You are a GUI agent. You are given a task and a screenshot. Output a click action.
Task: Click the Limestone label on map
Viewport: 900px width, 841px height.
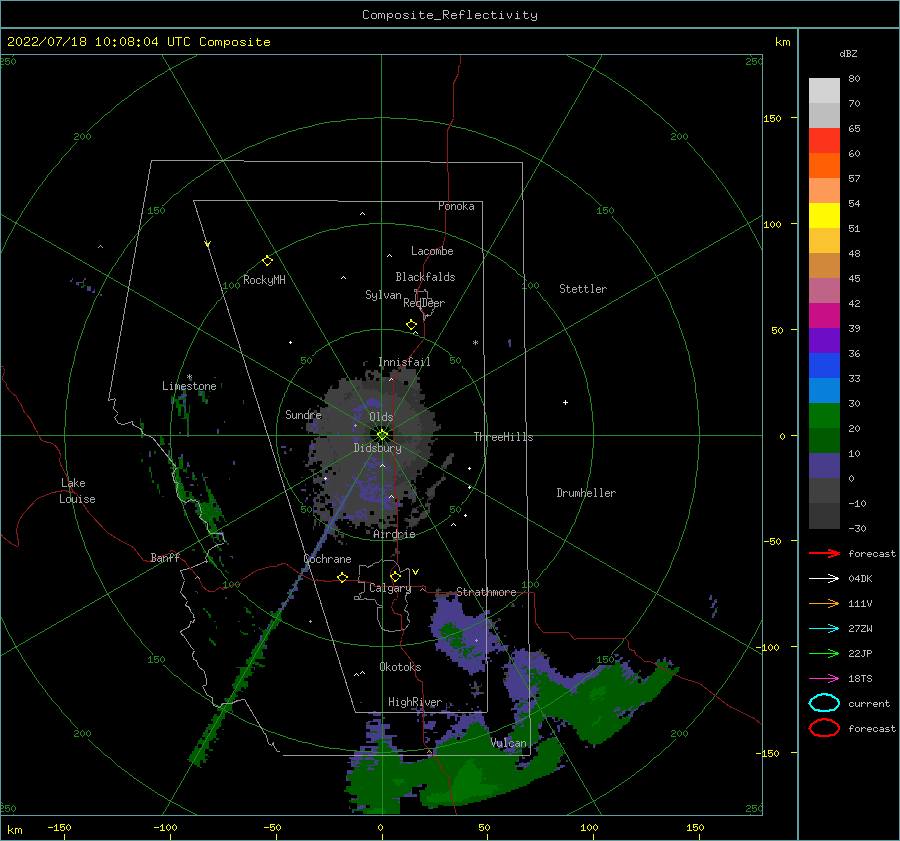[x=189, y=386]
